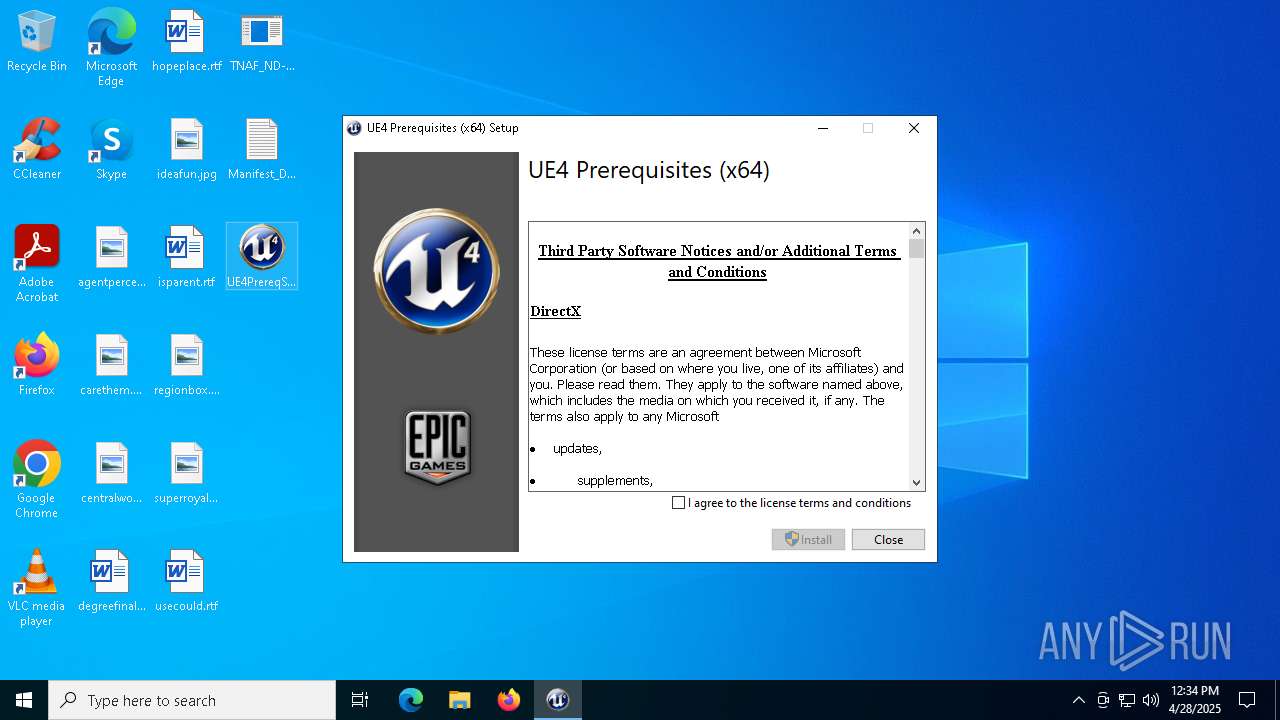The image size is (1280, 720).
Task: Select the TNAF_ND desktop file
Action: 262,42
